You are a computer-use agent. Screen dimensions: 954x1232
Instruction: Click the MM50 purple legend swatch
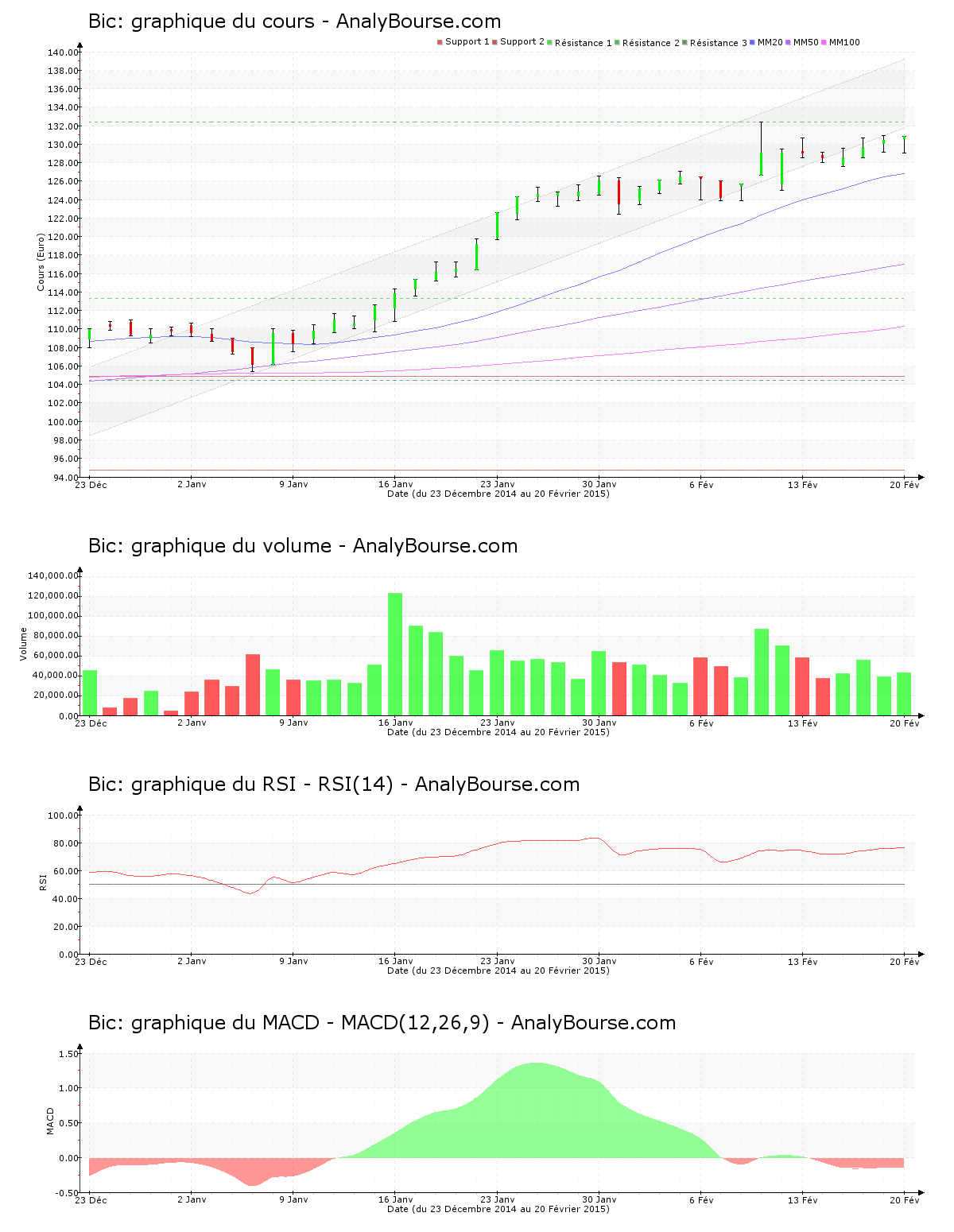[788, 42]
